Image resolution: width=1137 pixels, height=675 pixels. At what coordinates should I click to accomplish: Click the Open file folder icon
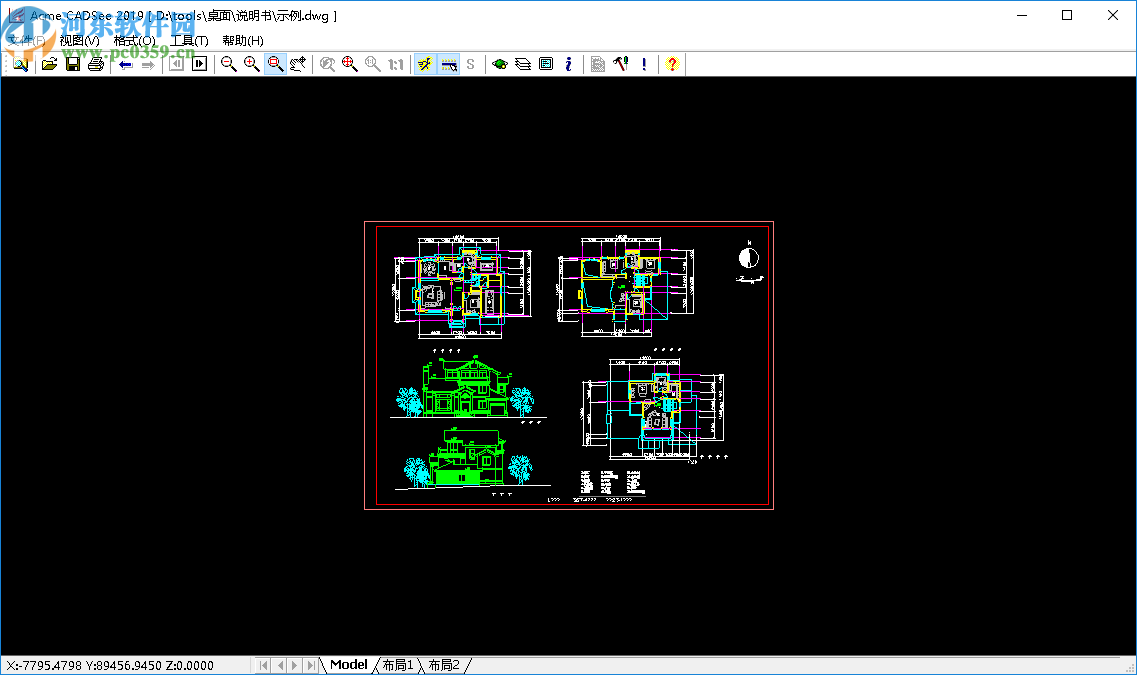[49, 65]
